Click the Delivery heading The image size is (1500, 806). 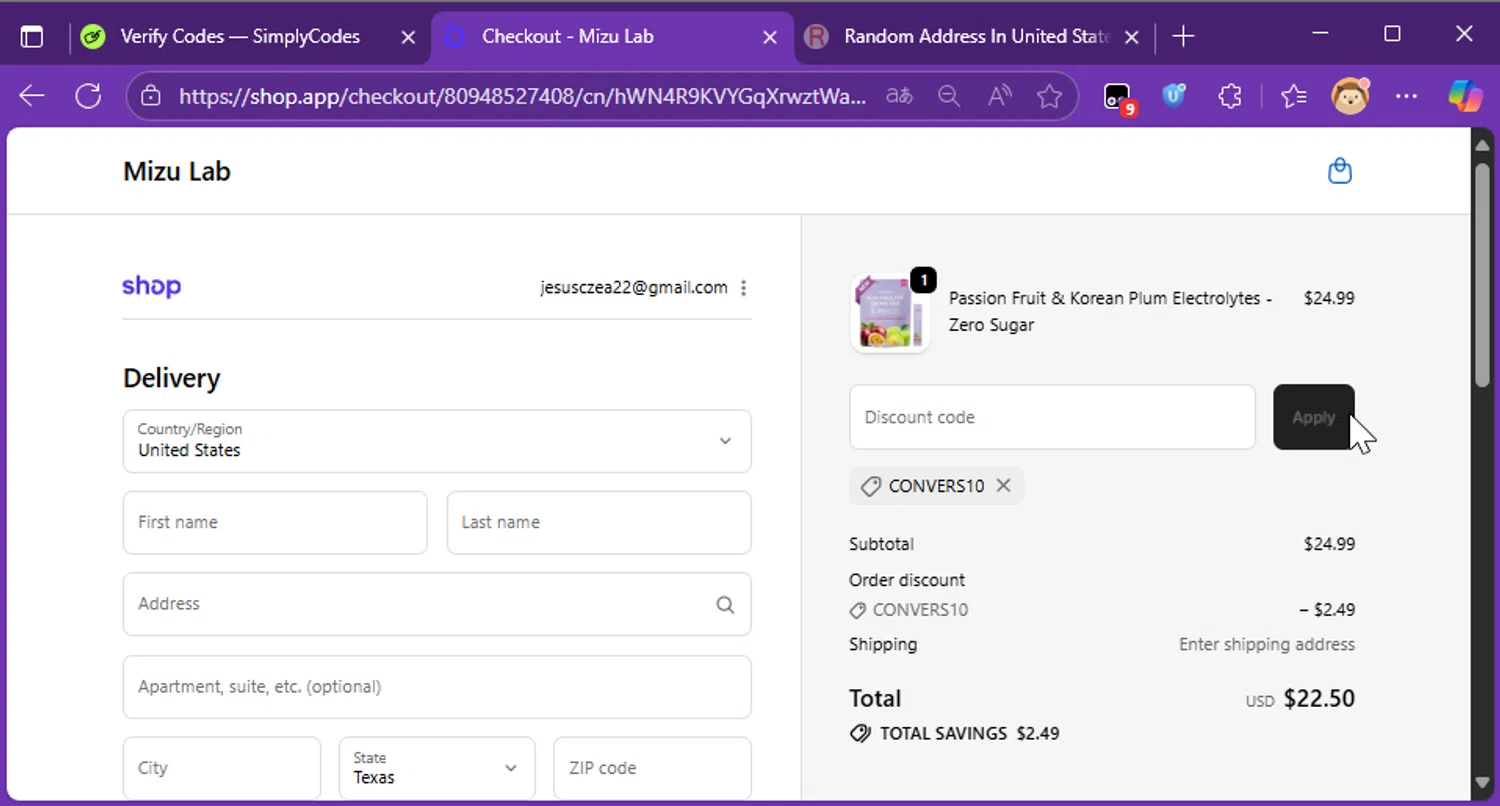[172, 378]
